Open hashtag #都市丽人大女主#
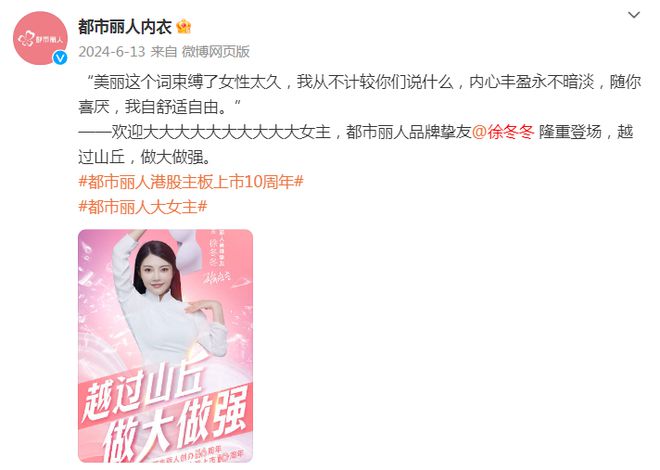 pos(143,207)
